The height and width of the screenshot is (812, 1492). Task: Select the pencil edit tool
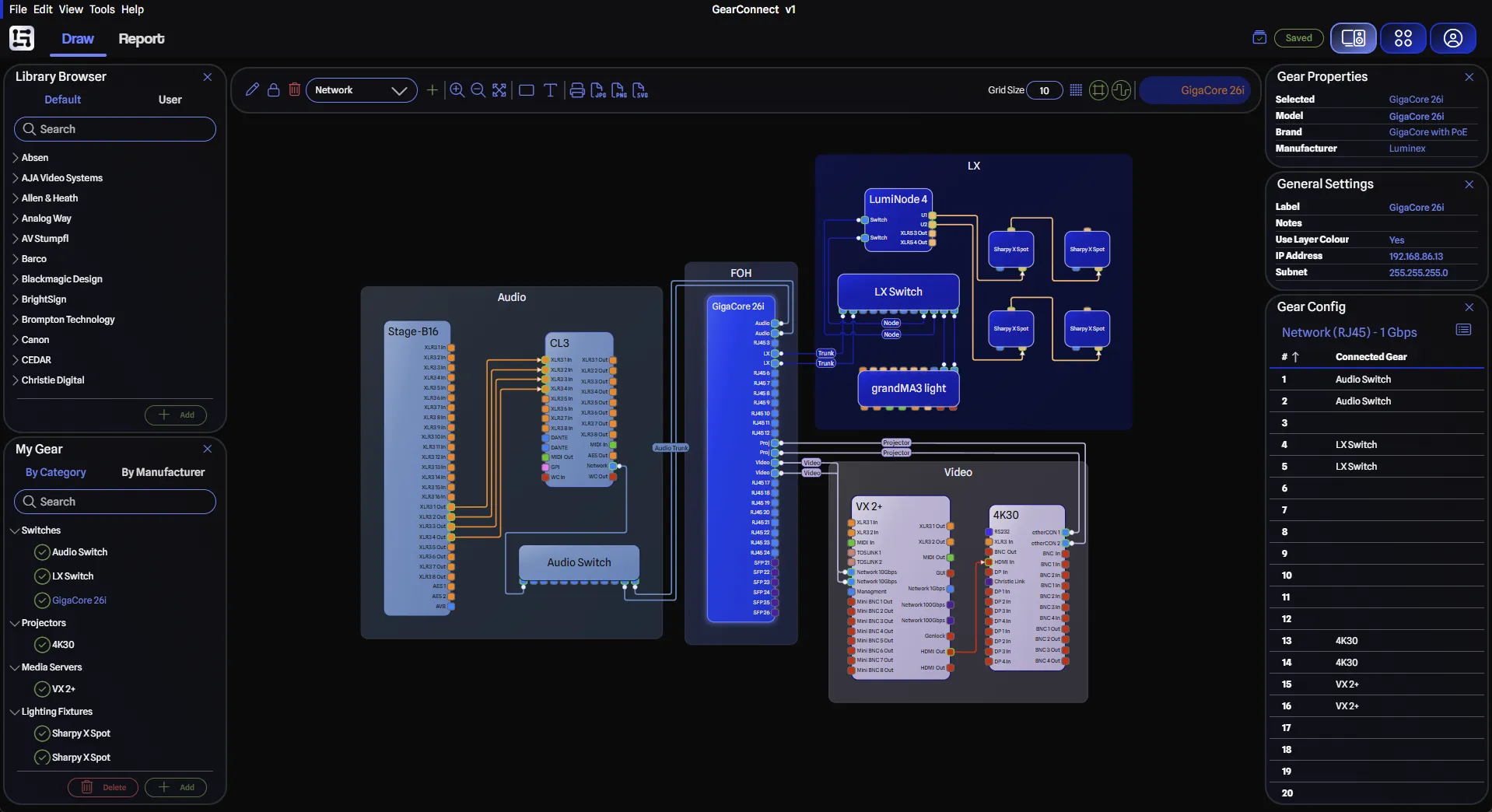point(252,90)
